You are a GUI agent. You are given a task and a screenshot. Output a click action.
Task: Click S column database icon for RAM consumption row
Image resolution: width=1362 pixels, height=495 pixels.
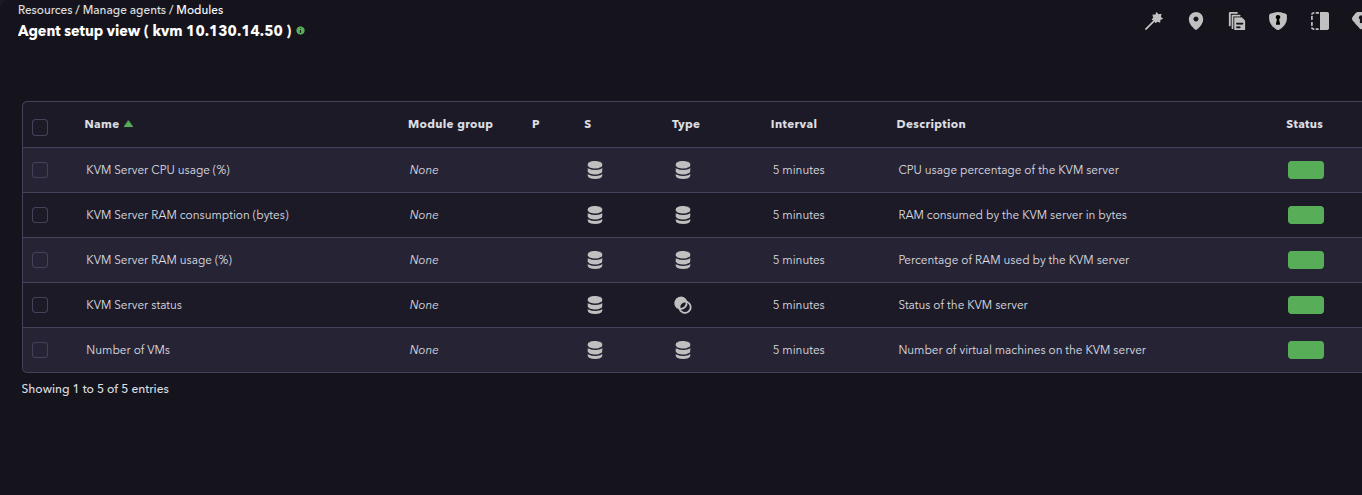595,215
